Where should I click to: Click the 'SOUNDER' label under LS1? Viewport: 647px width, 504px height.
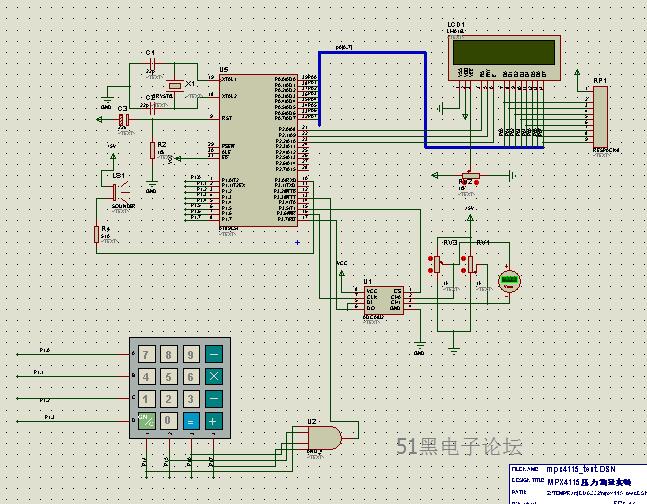[x=123, y=206]
